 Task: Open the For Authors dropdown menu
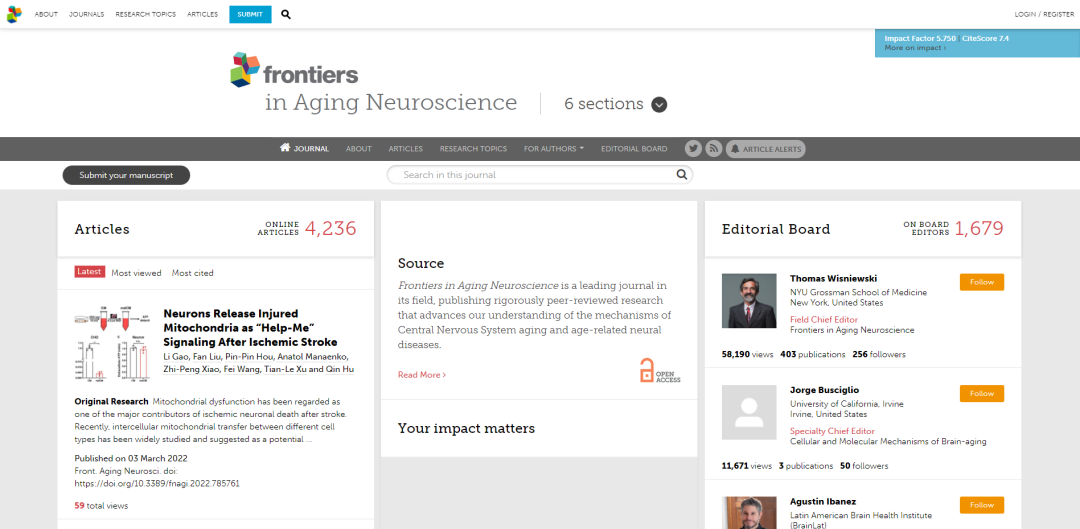pos(554,149)
